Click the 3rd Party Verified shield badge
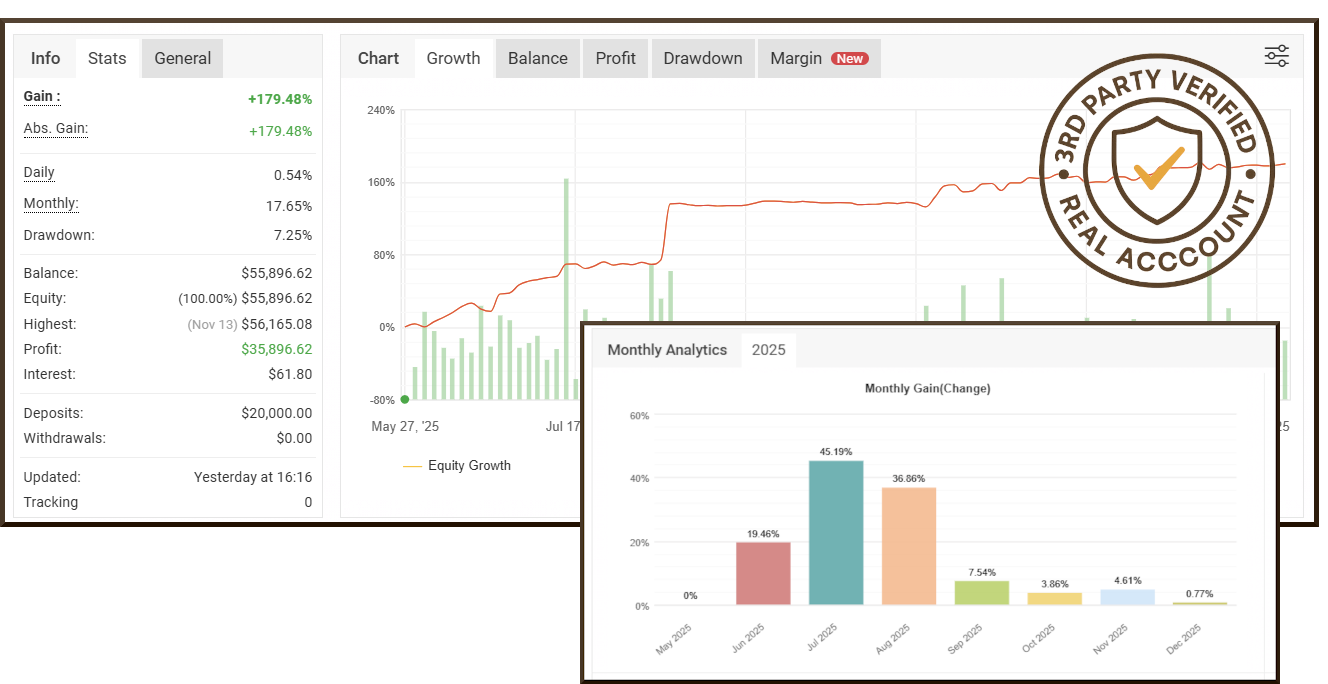The height and width of the screenshot is (684, 1328). tap(1157, 169)
